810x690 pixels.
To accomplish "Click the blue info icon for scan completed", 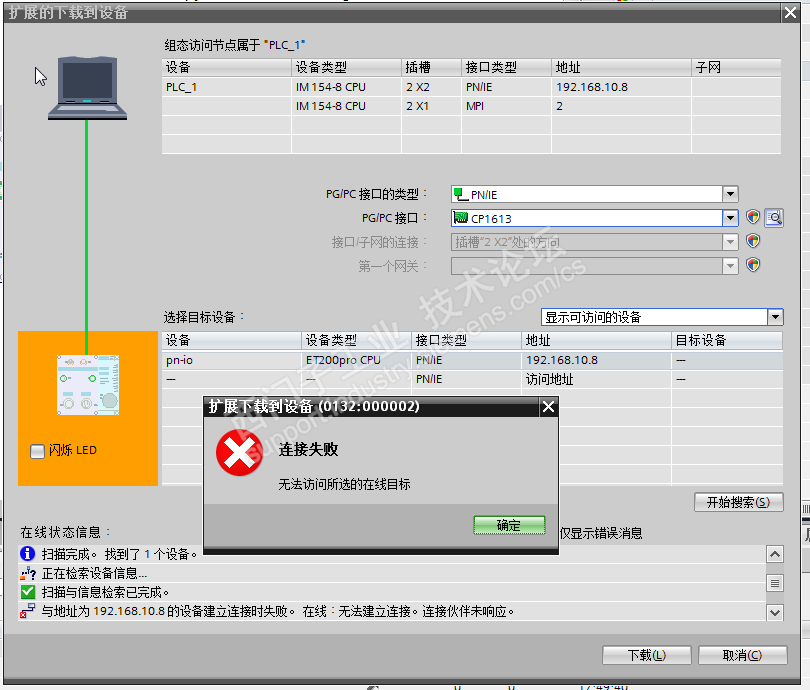I will [27, 554].
